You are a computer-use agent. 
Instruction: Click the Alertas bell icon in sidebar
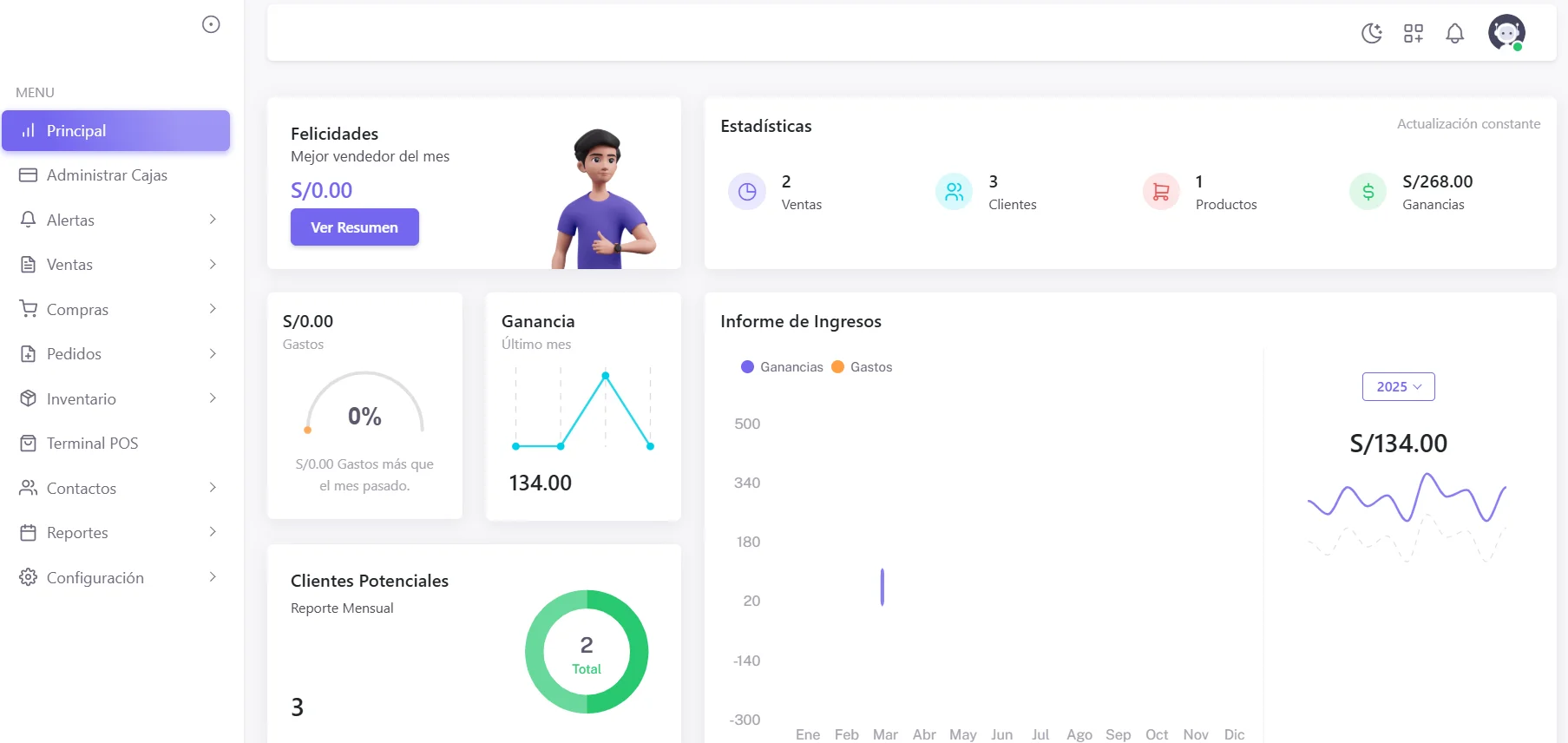coord(29,220)
